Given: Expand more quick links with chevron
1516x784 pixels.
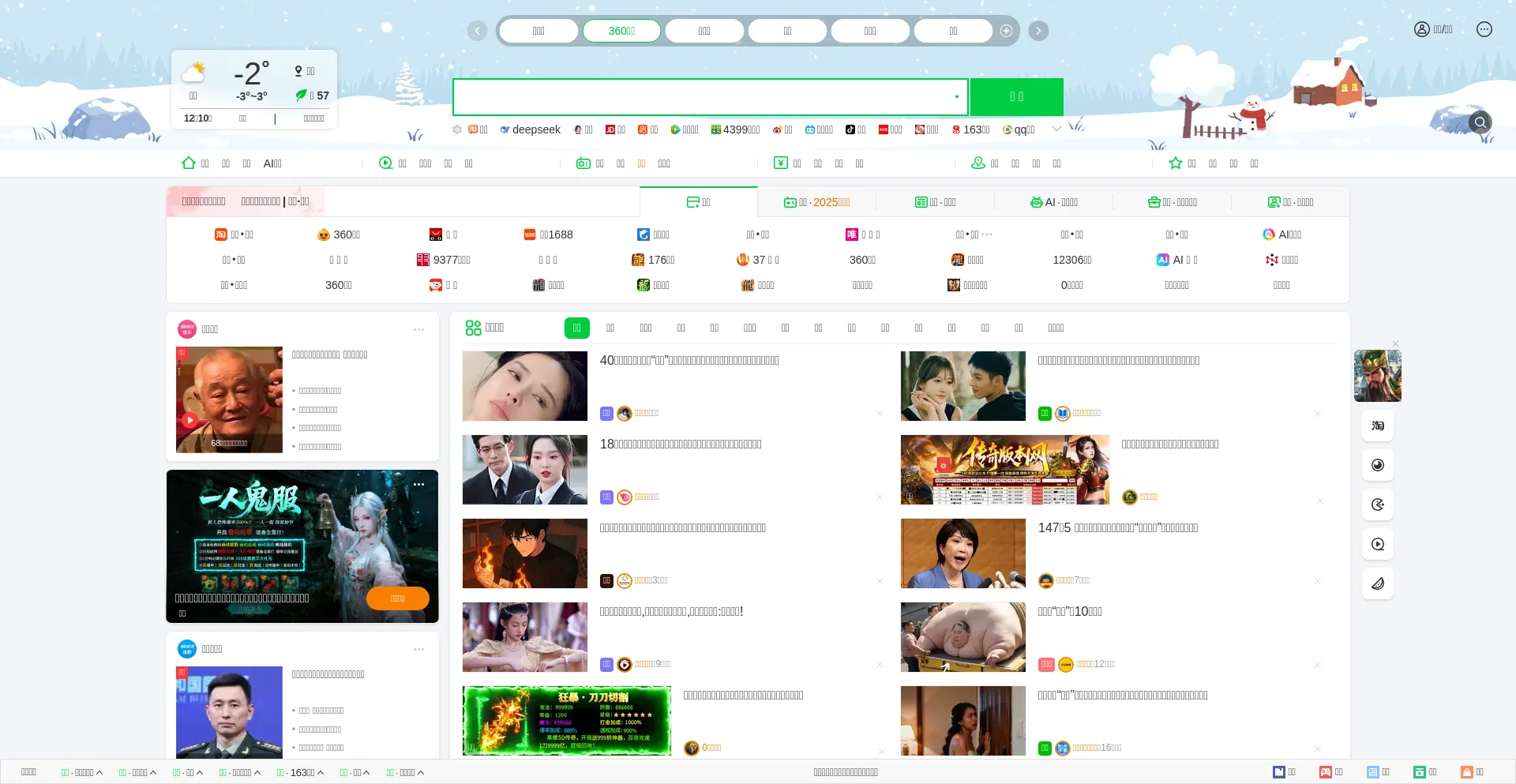Looking at the screenshot, I should pos(1056,129).
